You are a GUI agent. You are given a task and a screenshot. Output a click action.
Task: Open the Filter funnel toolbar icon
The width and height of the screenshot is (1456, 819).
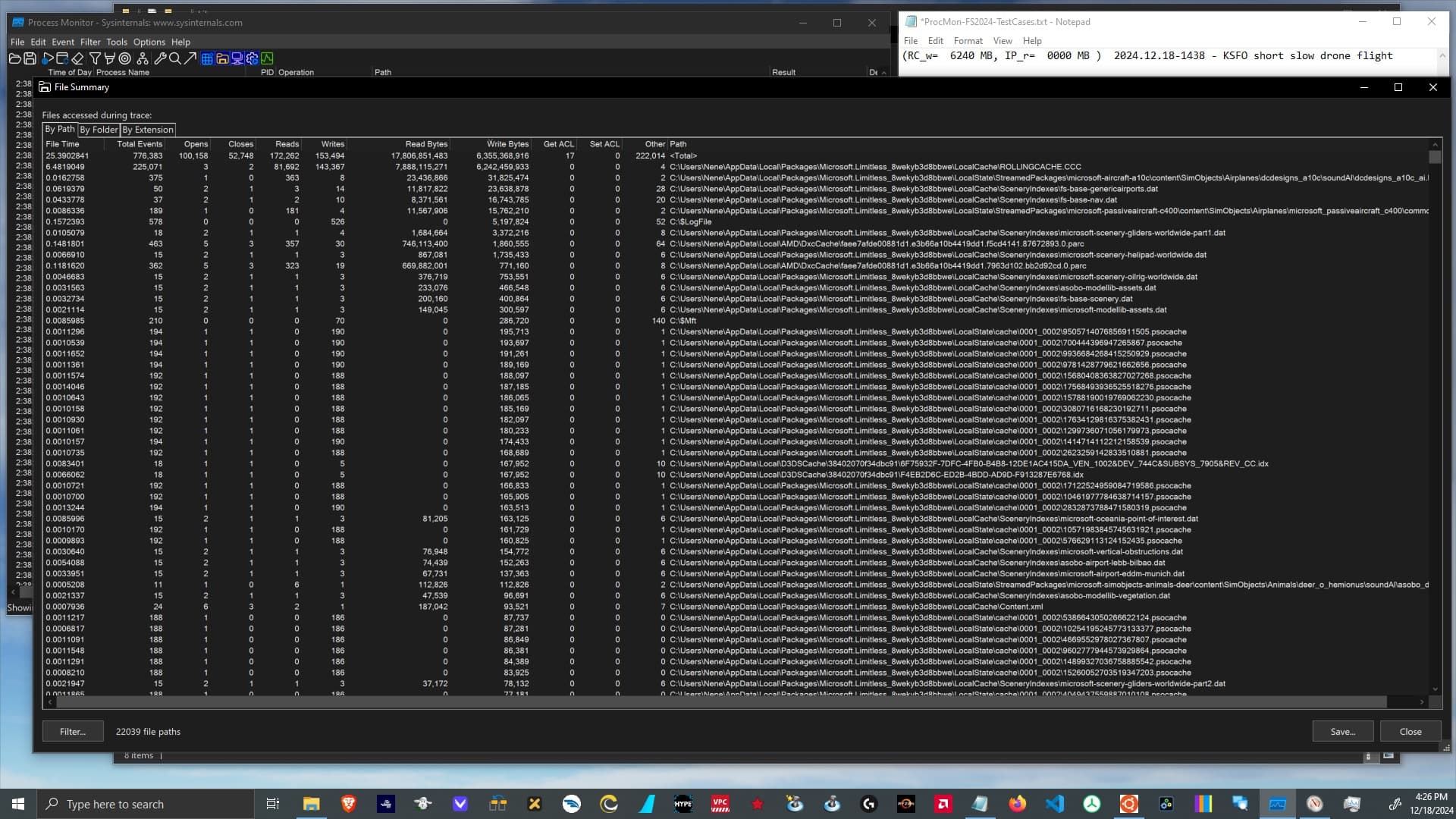click(x=95, y=58)
